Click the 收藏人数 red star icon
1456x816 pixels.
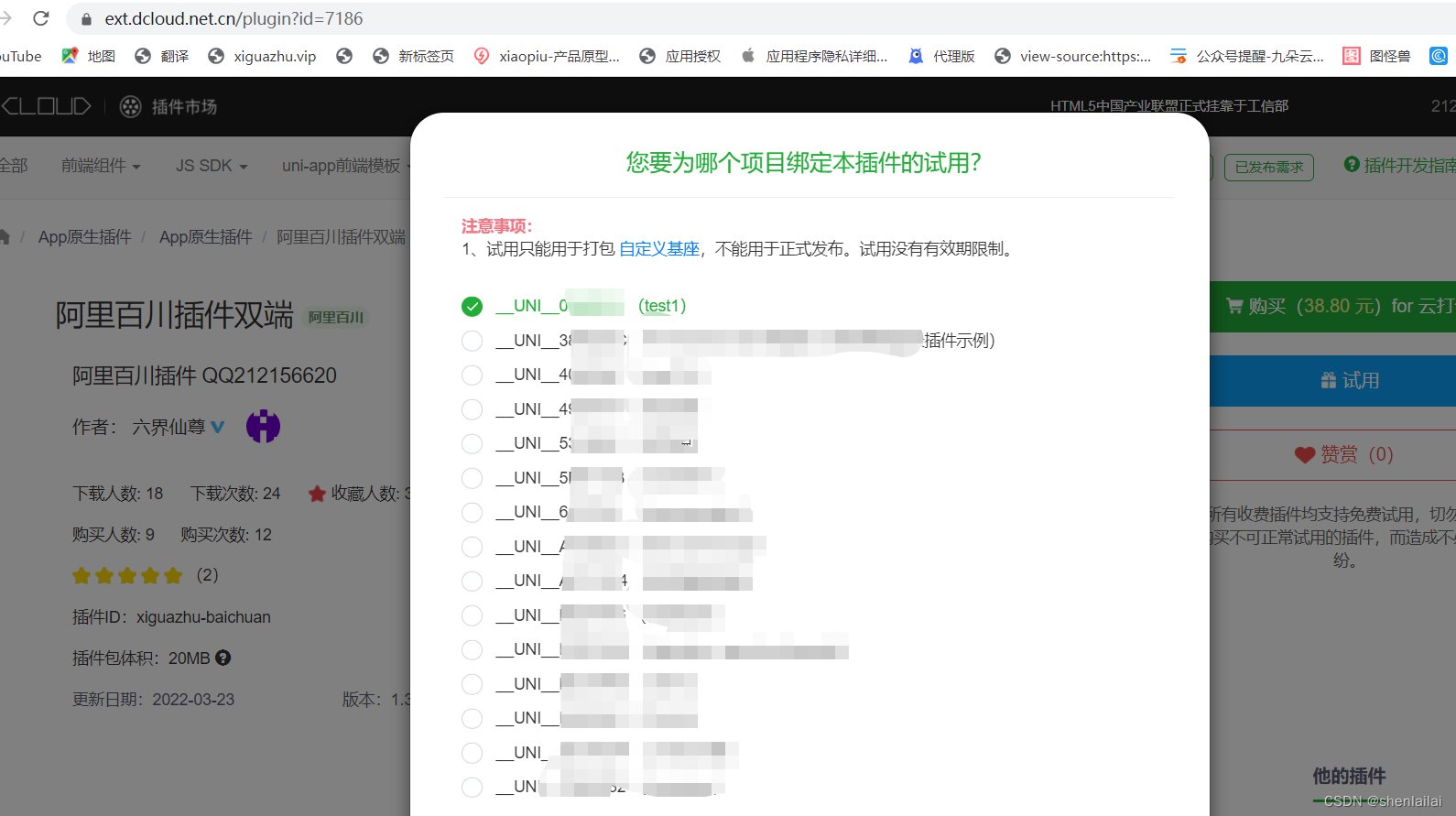pyautogui.click(x=317, y=494)
